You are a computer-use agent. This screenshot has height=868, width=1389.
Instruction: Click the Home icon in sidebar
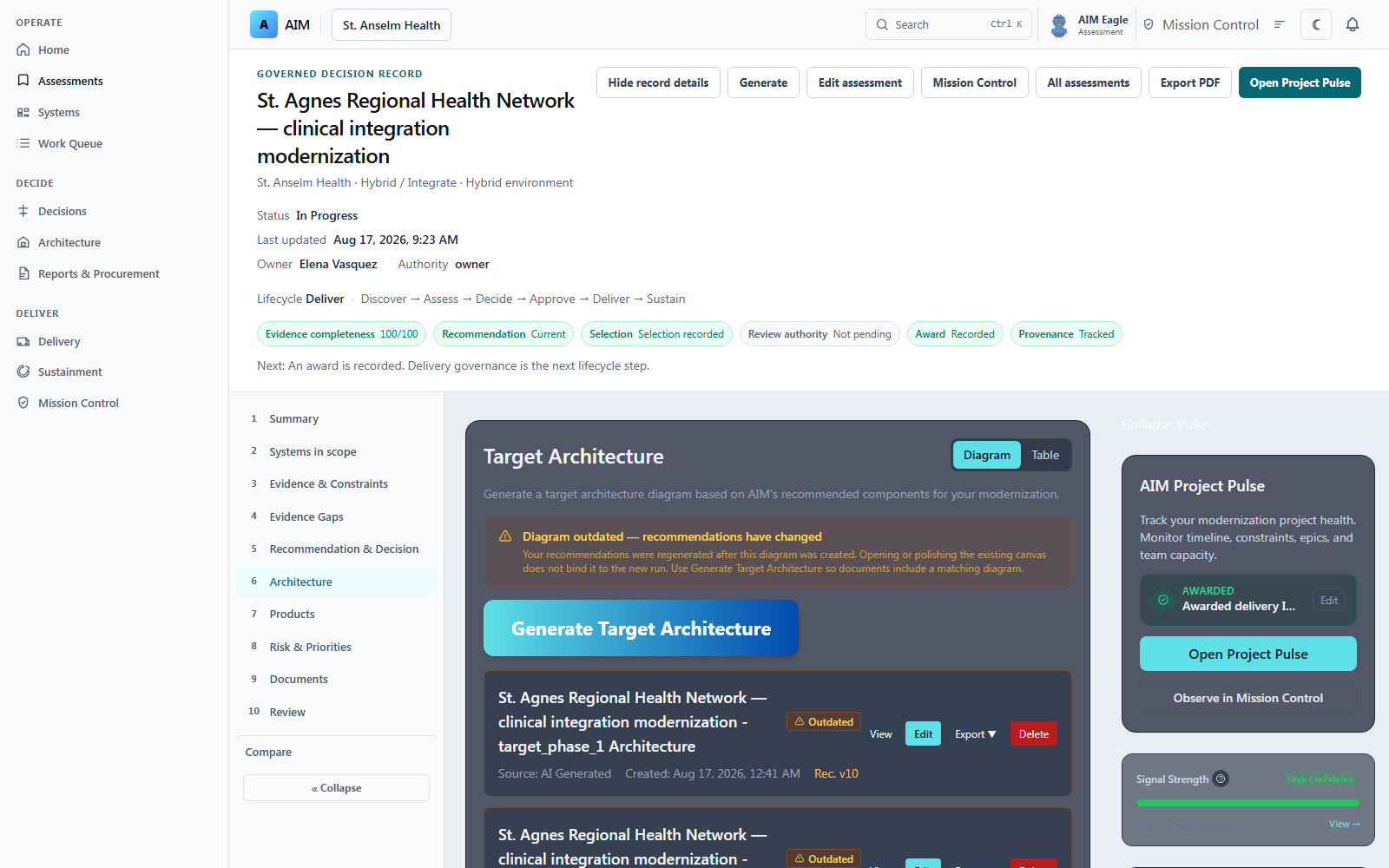(23, 49)
